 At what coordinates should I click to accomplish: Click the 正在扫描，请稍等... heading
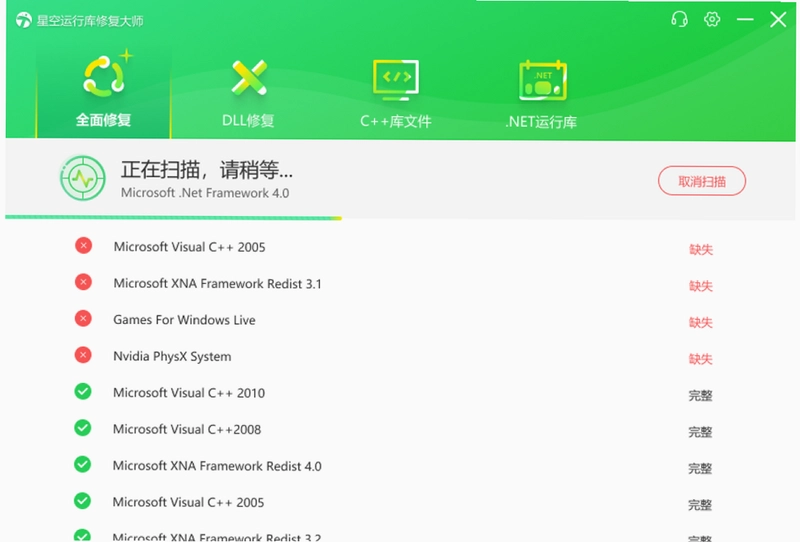(x=207, y=169)
